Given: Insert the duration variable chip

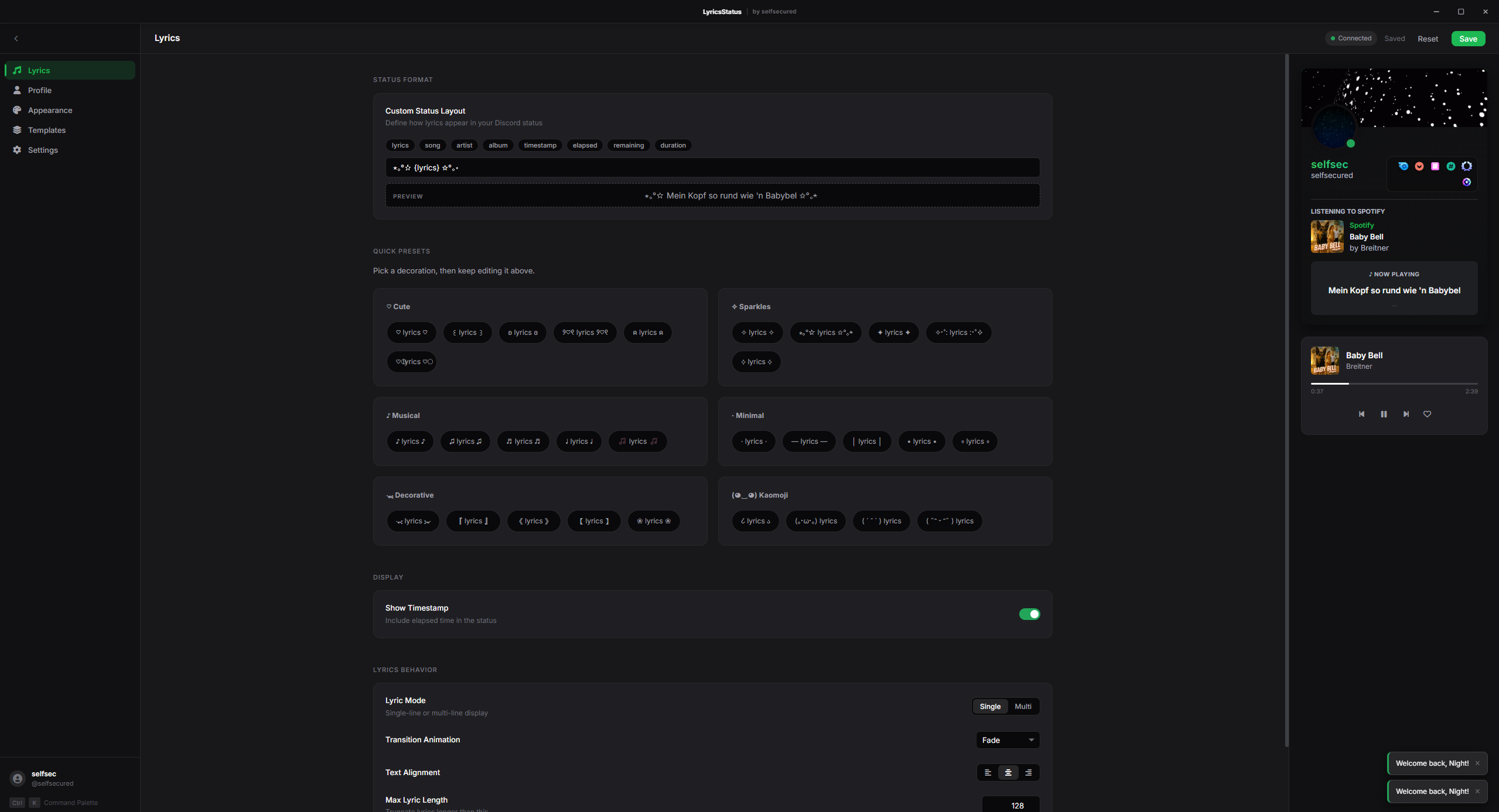Looking at the screenshot, I should [x=673, y=145].
